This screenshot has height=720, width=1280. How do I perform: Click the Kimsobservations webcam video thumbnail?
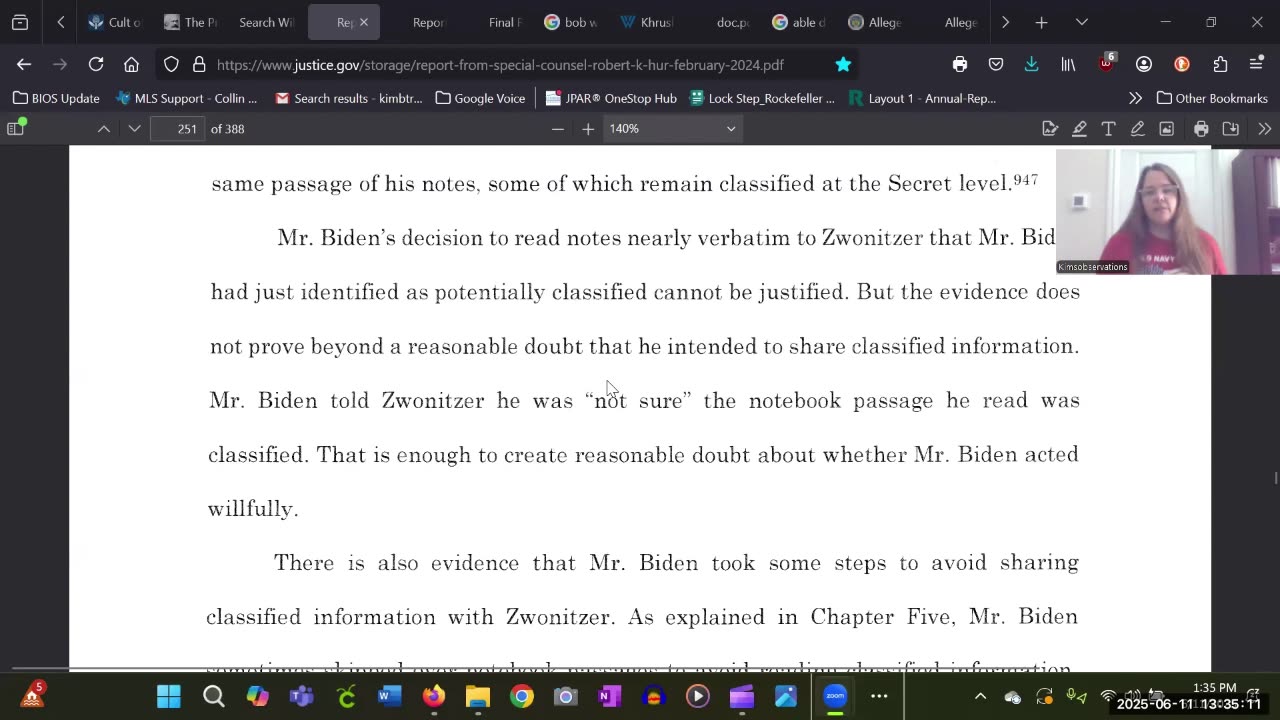pos(1168,211)
